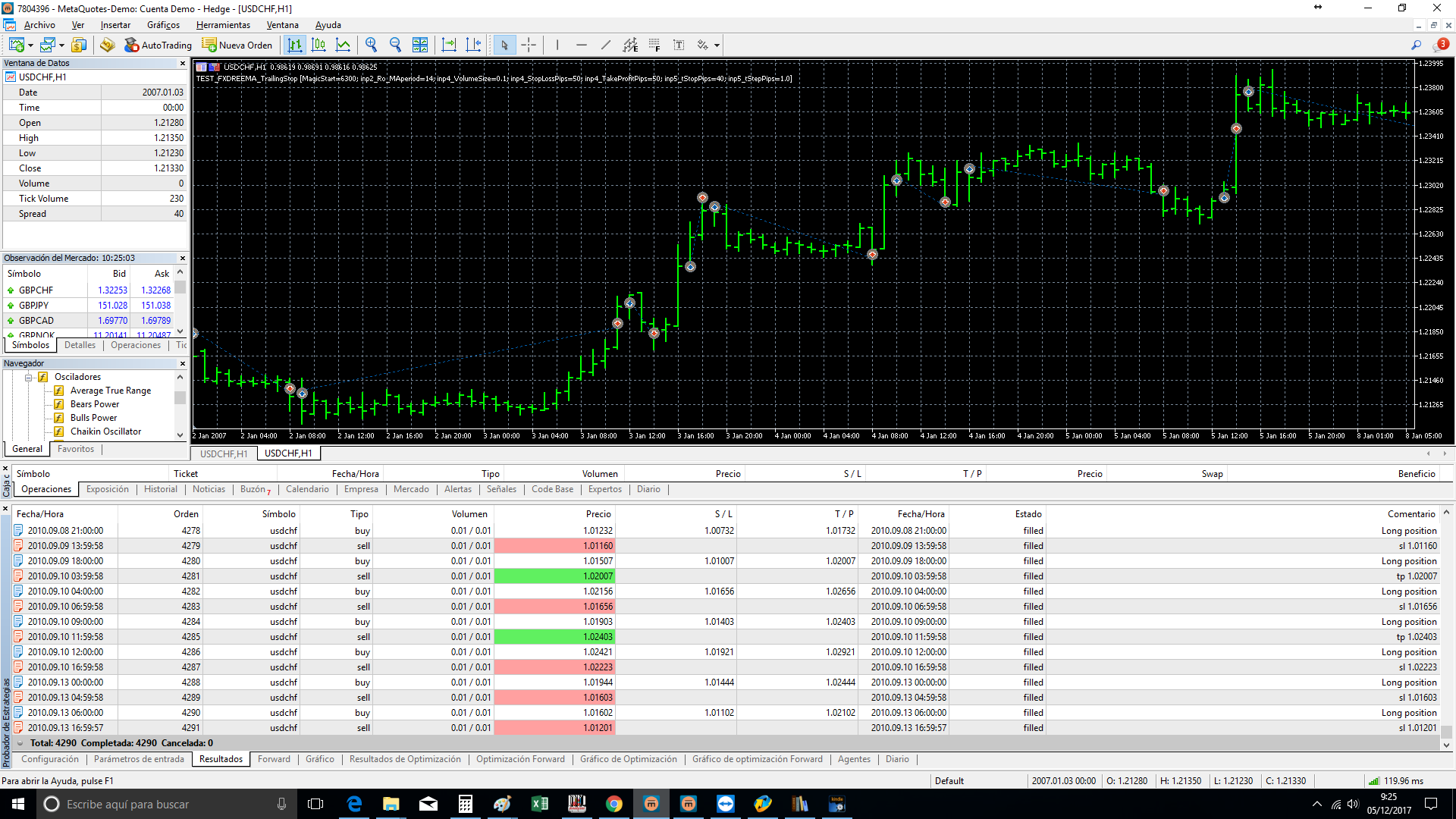Open the Configuración tester tab
The width and height of the screenshot is (1456, 819).
click(x=50, y=760)
